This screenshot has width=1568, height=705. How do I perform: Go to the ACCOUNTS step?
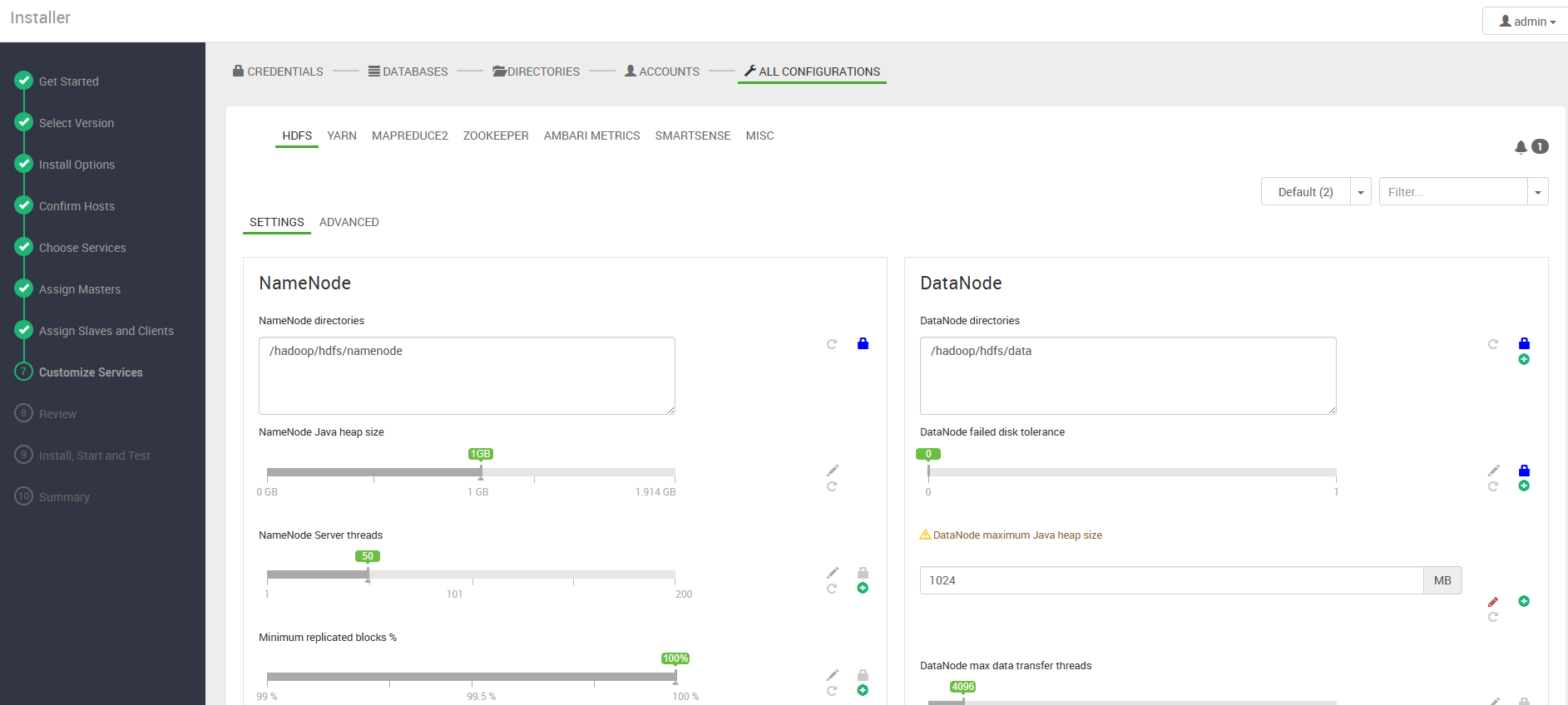[662, 71]
